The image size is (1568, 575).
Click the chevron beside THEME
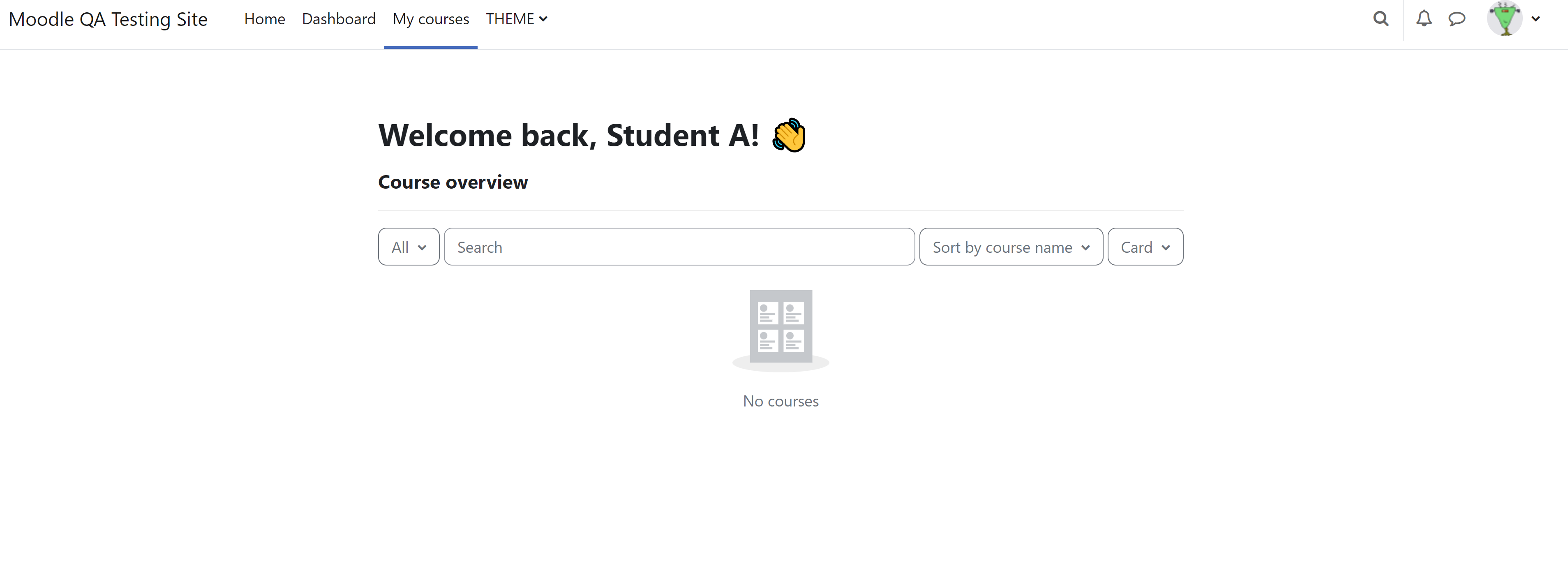pos(543,19)
